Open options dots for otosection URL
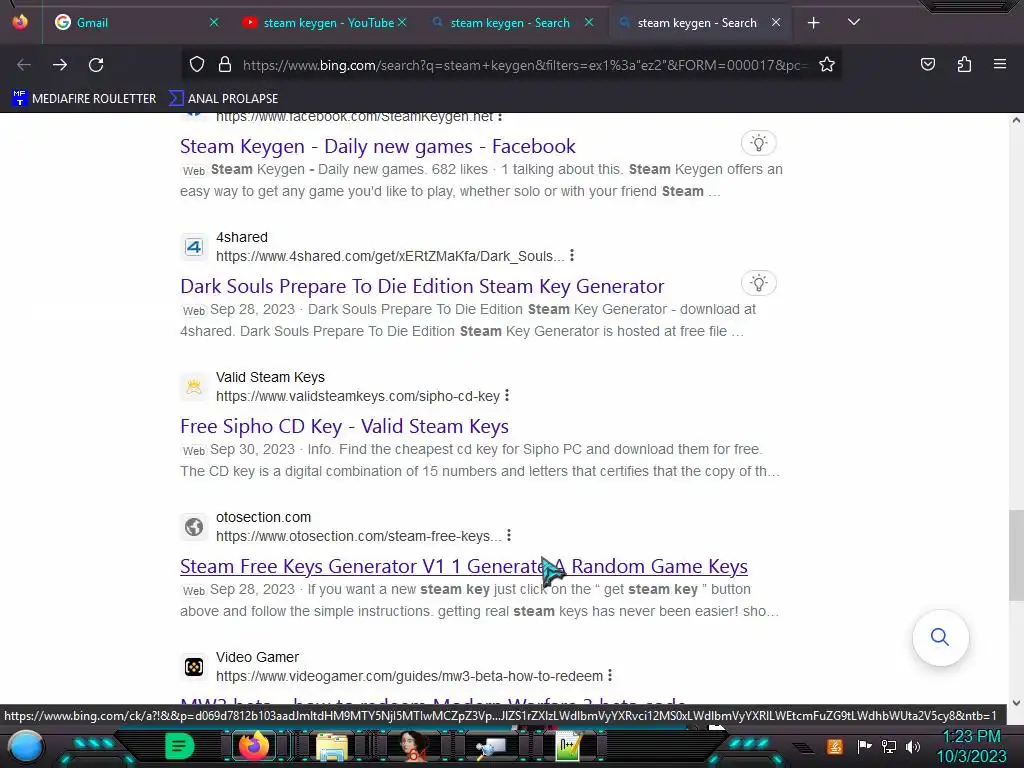The width and height of the screenshot is (1024, 768). point(509,536)
